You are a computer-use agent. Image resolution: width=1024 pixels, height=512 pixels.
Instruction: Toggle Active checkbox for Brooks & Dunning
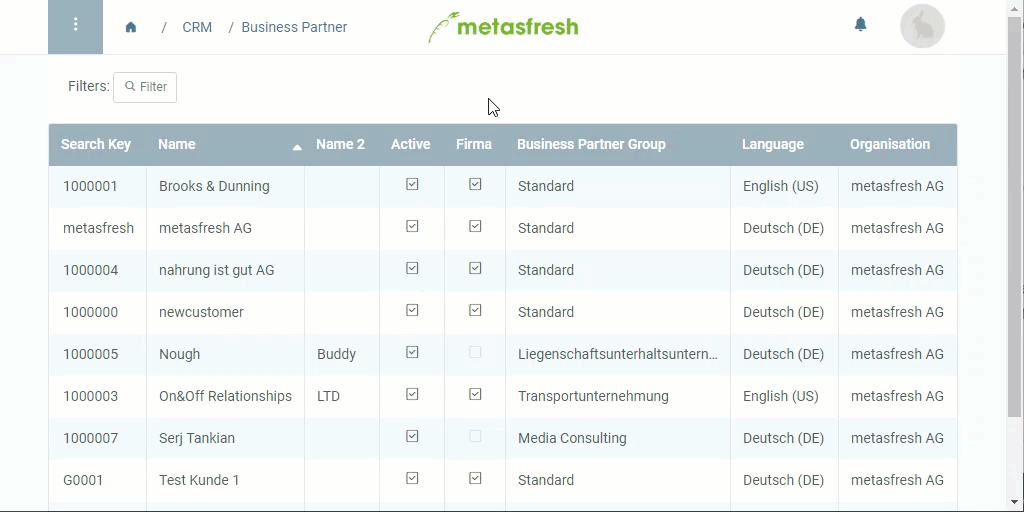[x=412, y=185]
